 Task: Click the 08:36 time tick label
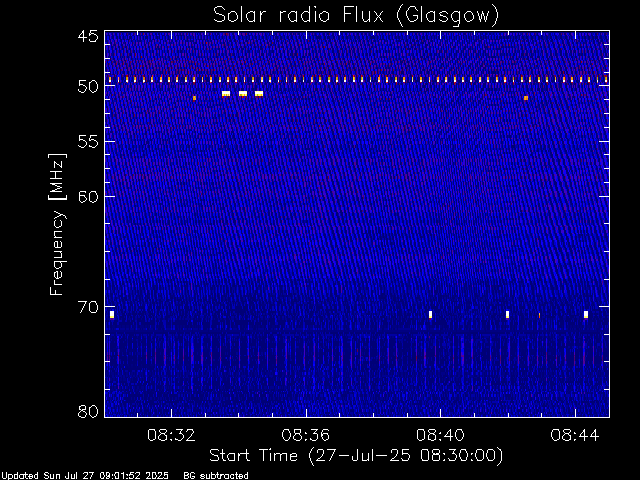tap(306, 435)
